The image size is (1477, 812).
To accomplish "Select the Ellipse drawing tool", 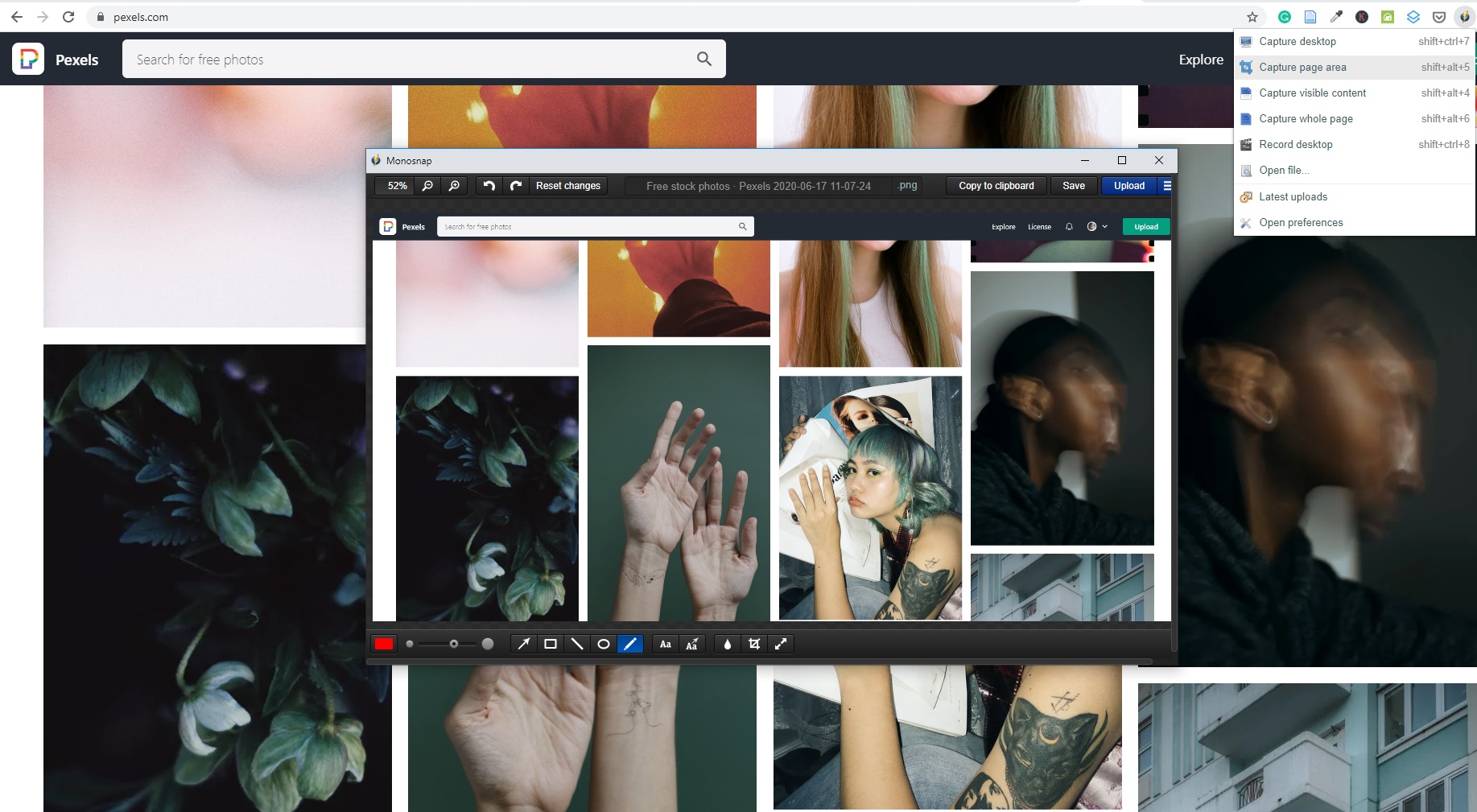I will [x=604, y=644].
